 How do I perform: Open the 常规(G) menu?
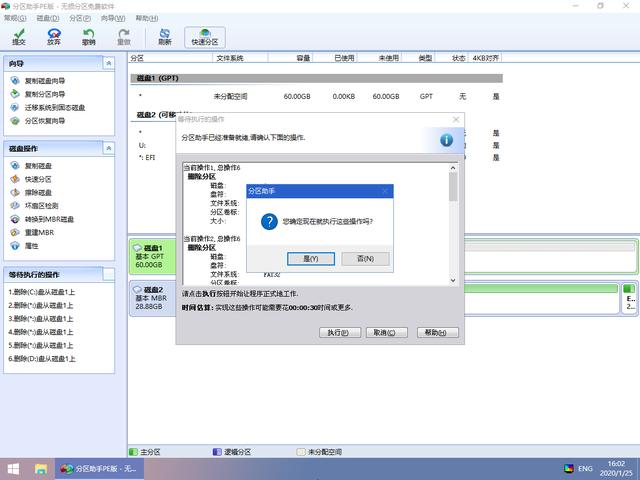tap(16, 18)
